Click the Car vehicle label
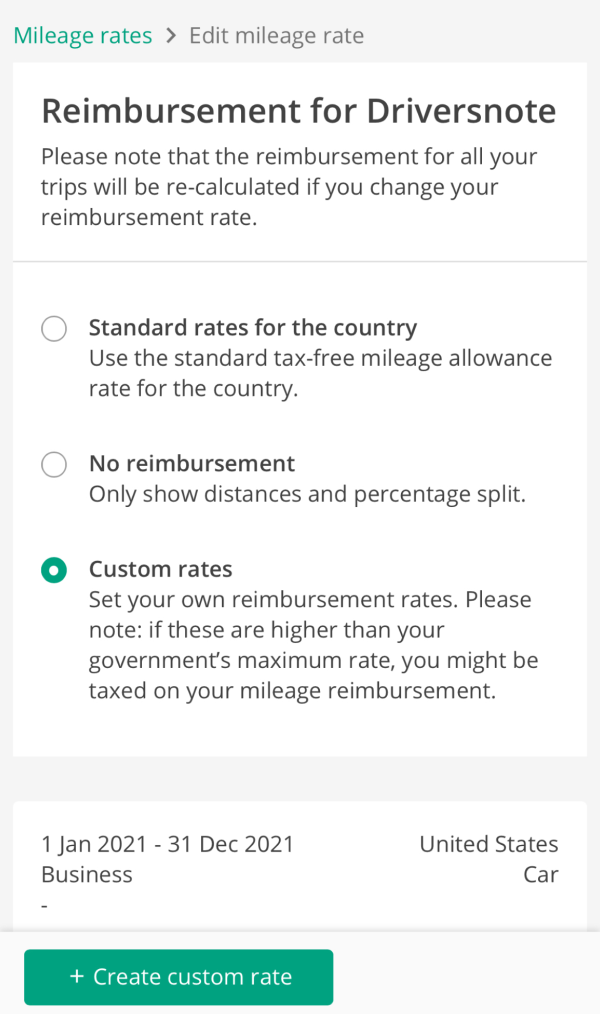 pos(541,874)
